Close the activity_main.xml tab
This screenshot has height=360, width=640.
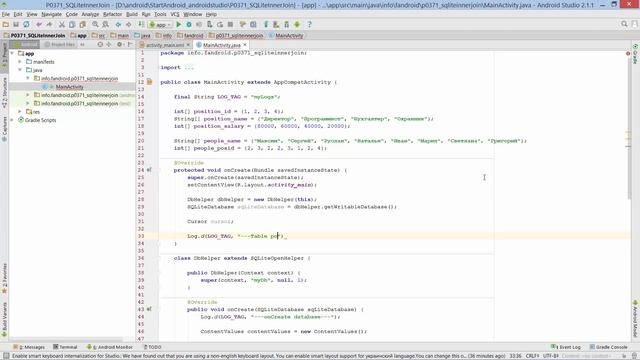tap(188, 44)
